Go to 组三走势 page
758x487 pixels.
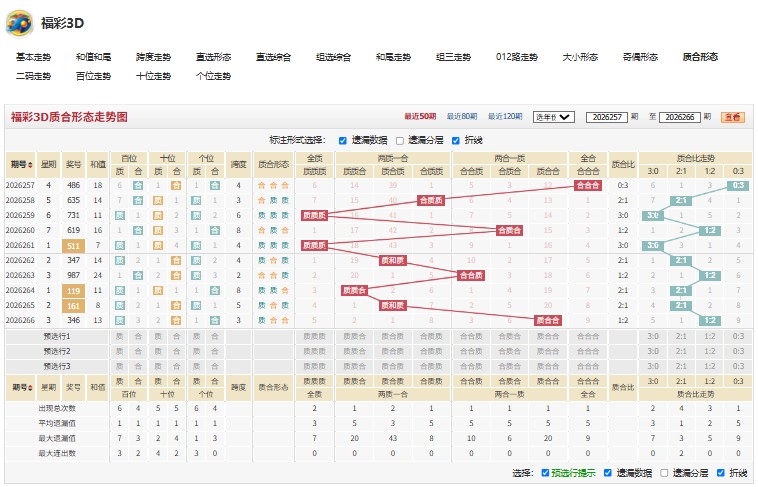pos(453,57)
